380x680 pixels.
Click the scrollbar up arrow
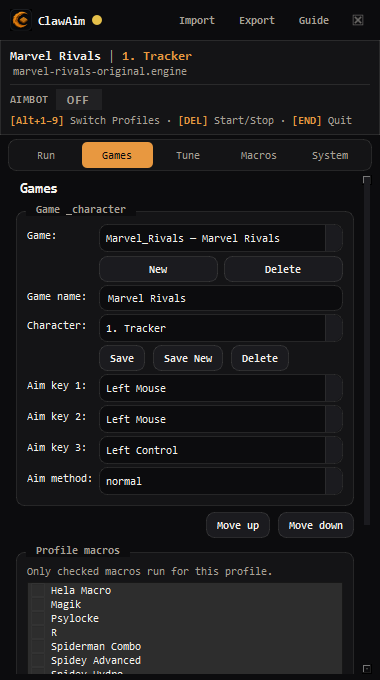(x=367, y=180)
